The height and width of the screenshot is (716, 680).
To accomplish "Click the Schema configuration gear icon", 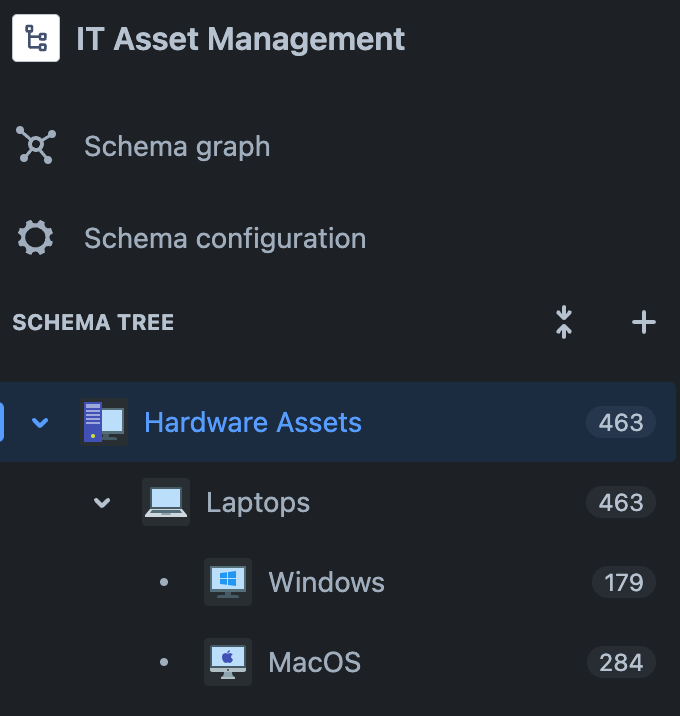I will [36, 237].
